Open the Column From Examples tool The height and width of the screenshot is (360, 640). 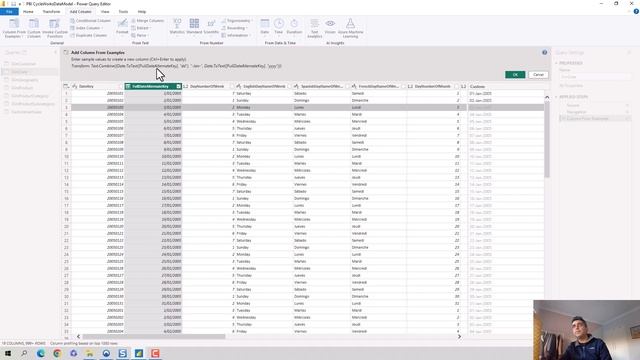[x=14, y=28]
